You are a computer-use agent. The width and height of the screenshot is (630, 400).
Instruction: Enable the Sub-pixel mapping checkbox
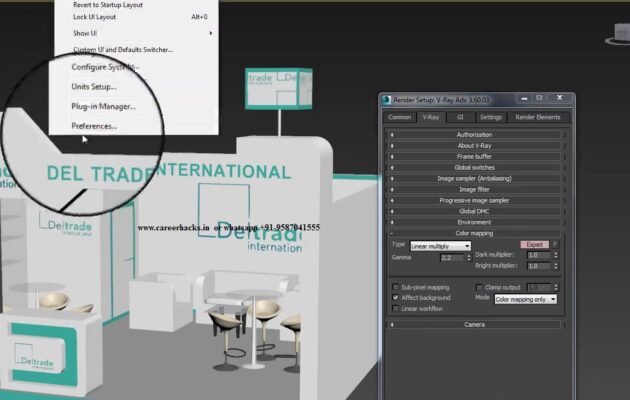click(396, 287)
